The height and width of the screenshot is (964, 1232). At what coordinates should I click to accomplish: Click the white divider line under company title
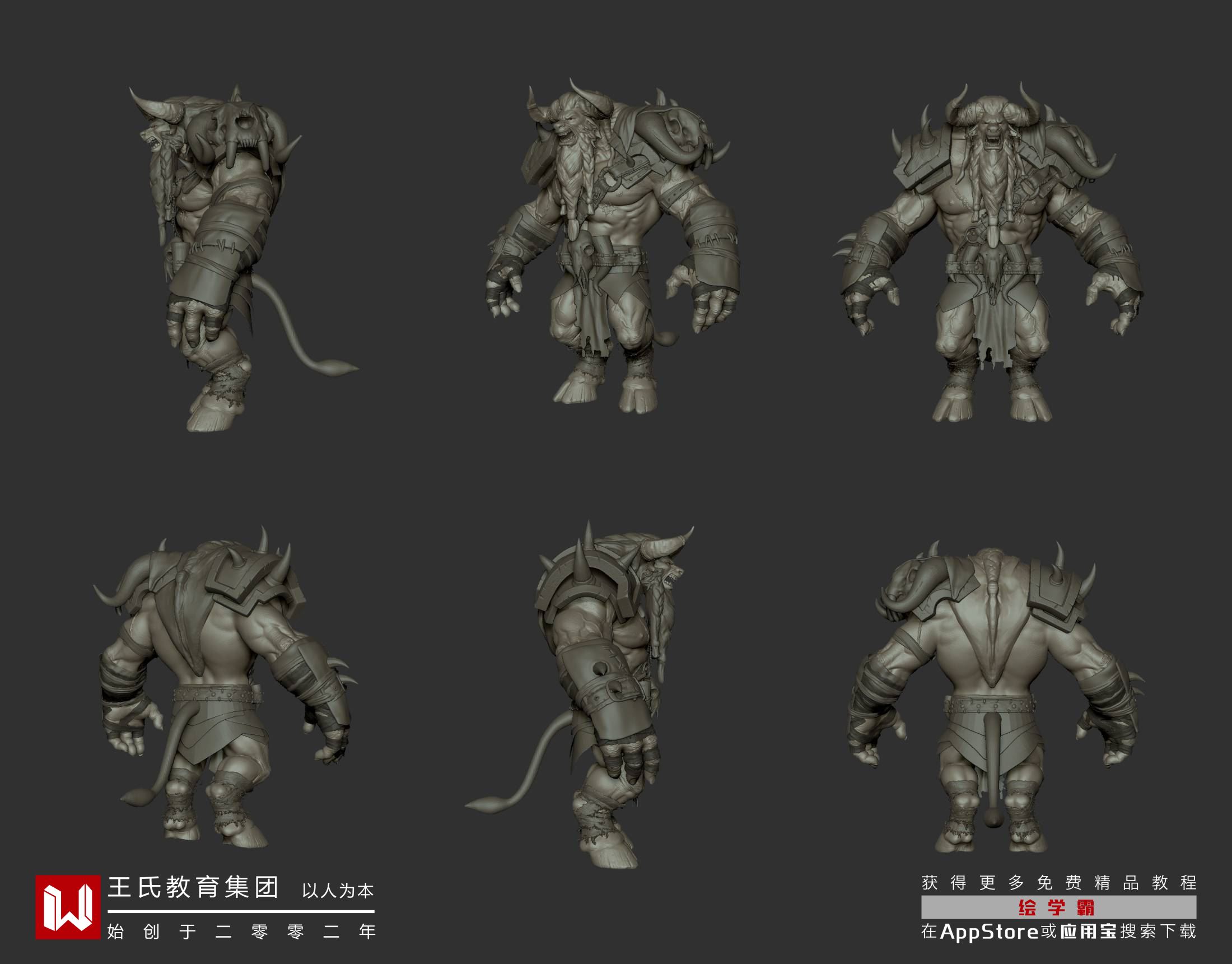(241, 911)
